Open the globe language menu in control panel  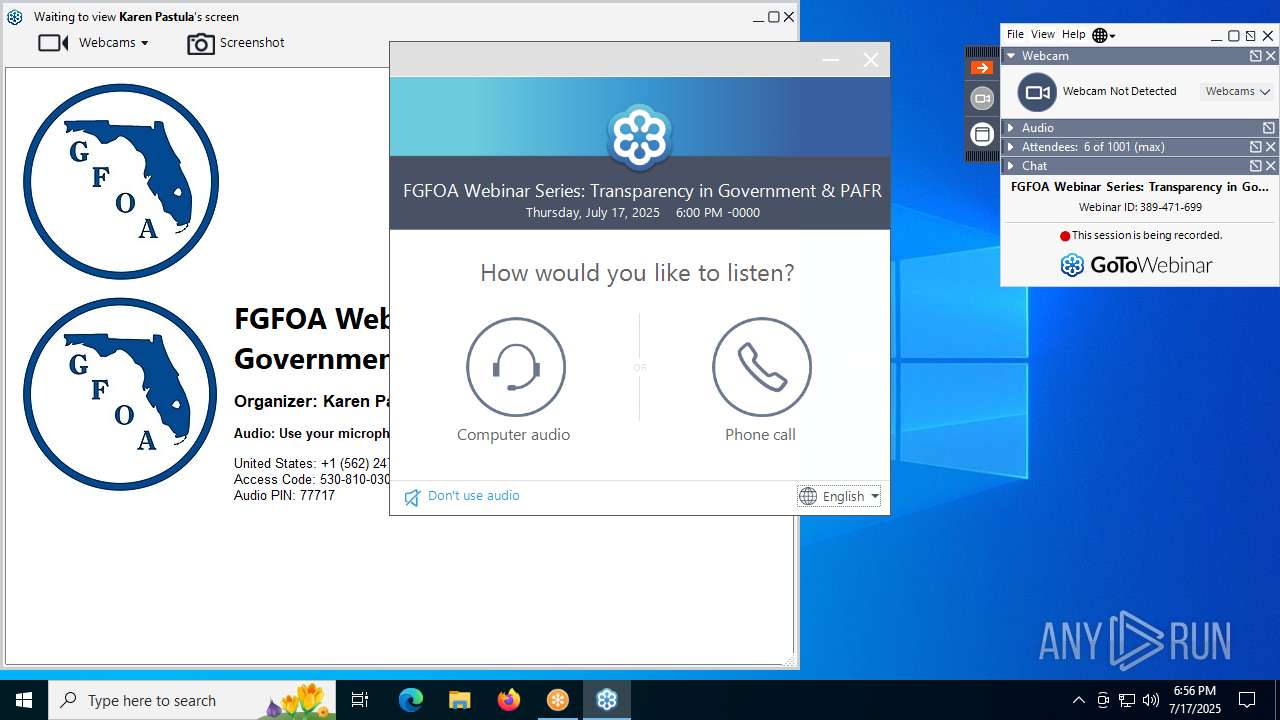[x=1103, y=35]
